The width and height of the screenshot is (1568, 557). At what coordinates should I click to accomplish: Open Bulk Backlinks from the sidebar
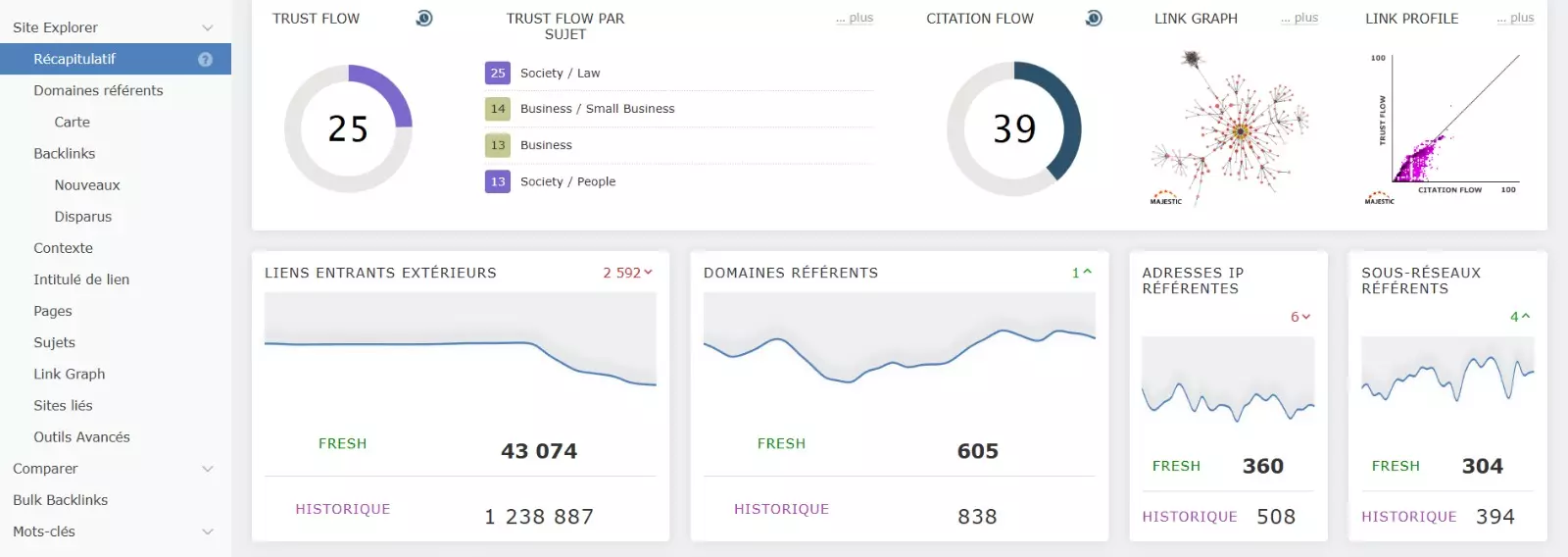[61, 500]
